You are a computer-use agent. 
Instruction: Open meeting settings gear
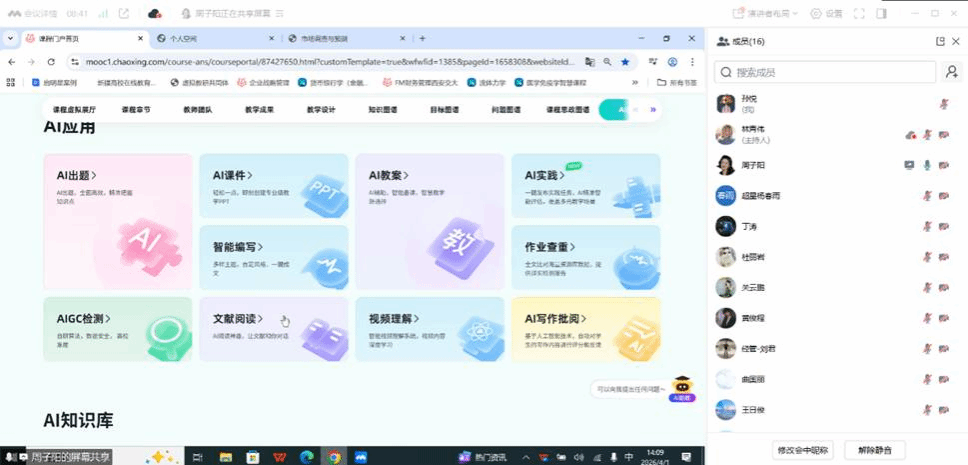(x=826, y=14)
